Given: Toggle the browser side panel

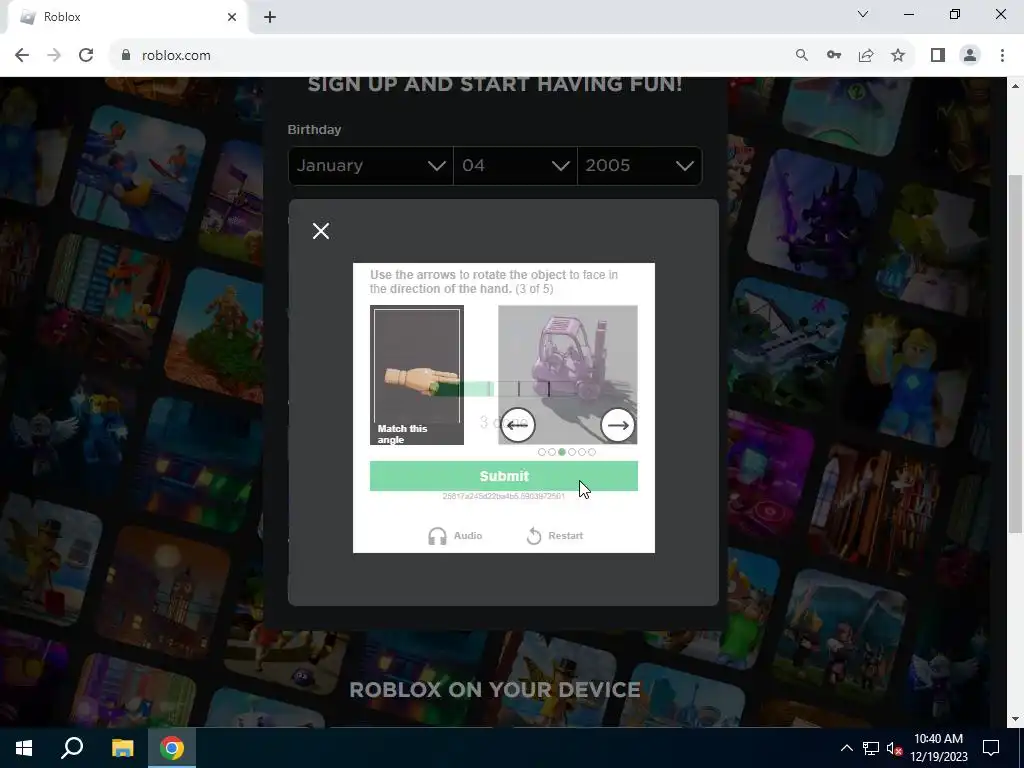Looking at the screenshot, I should tap(938, 56).
